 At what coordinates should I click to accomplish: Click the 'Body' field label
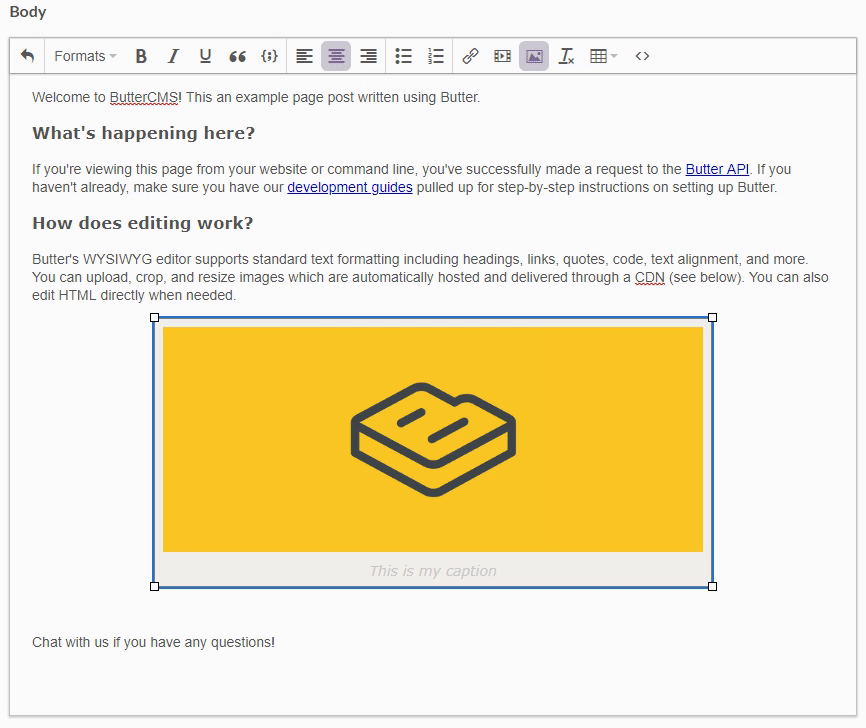click(x=28, y=12)
